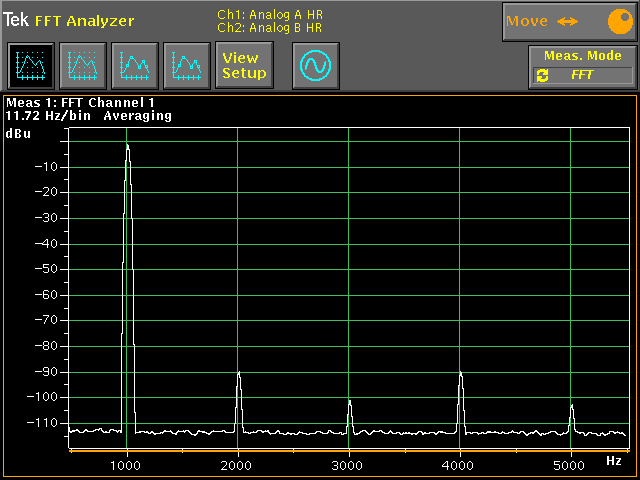Click the FFT Analyzer title
The height and width of the screenshot is (480, 640).
point(84,21)
